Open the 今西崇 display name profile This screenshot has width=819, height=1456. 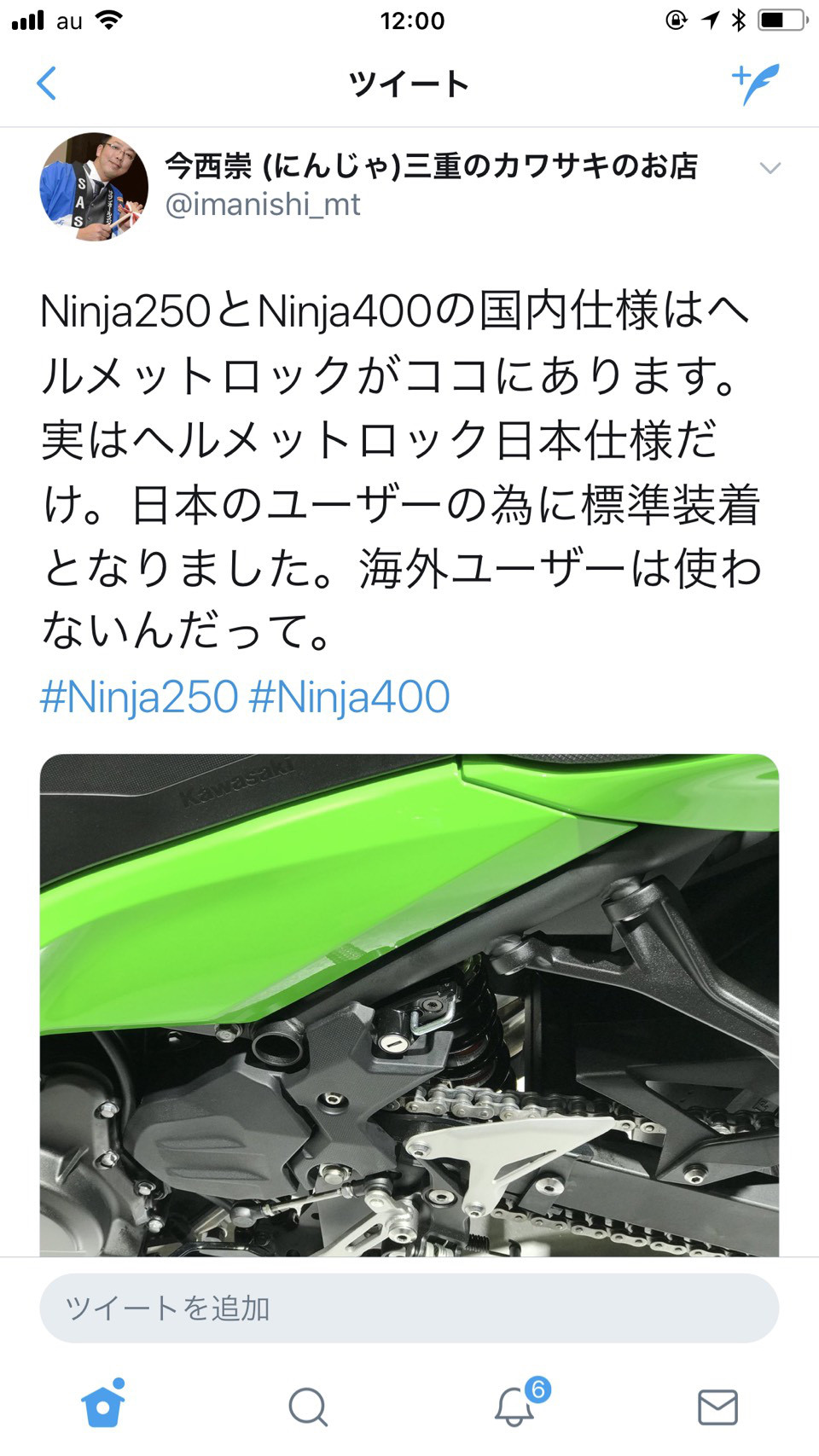pos(431,165)
